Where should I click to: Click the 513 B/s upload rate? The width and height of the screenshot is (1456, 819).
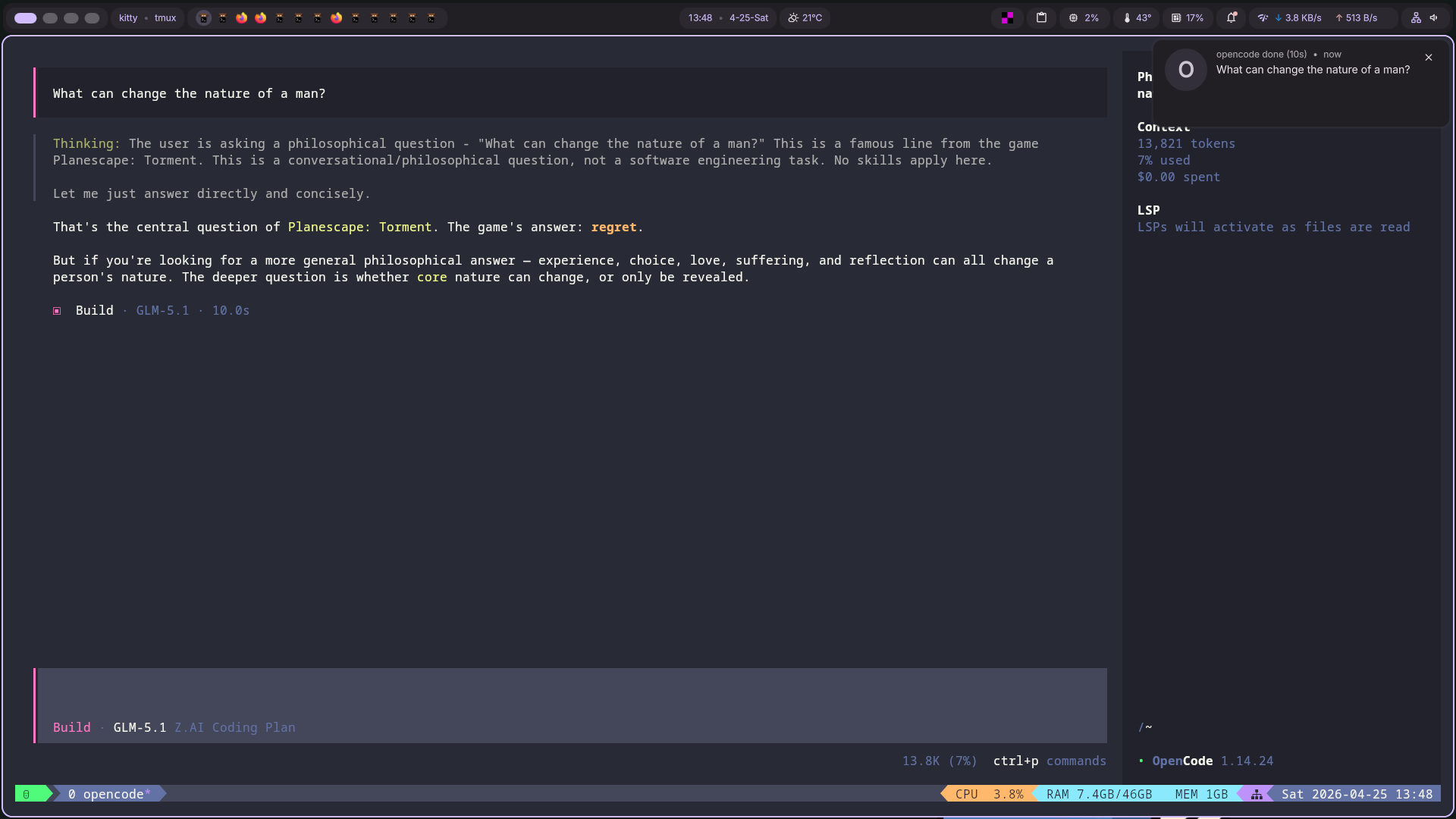(x=1356, y=18)
